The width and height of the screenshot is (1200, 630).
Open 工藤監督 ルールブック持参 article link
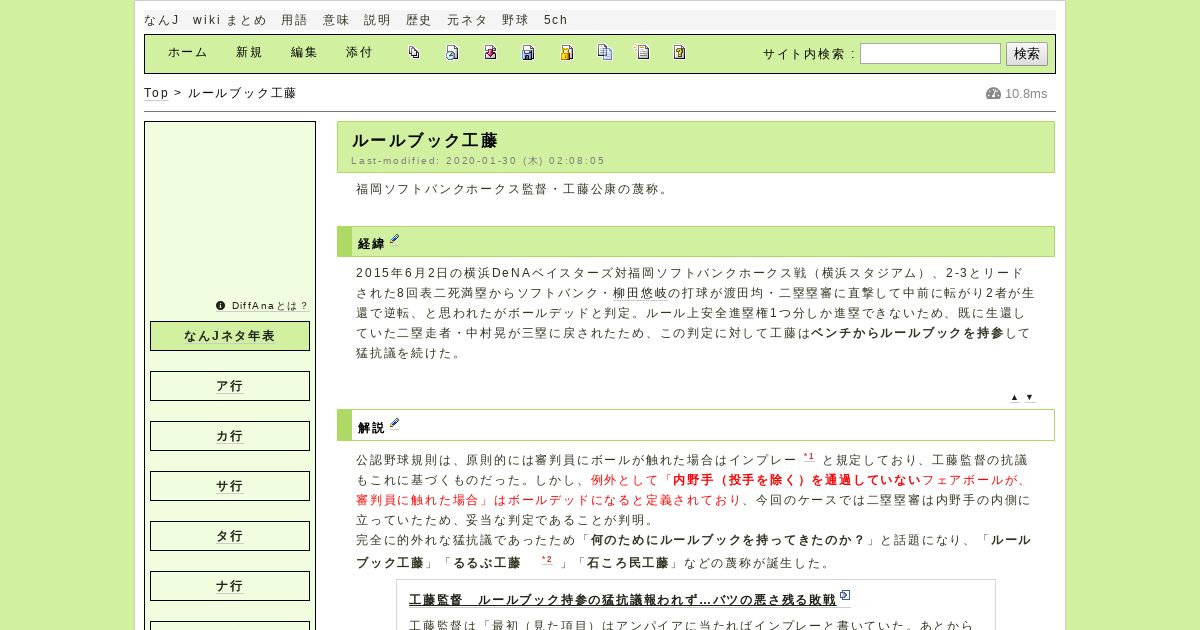point(623,600)
